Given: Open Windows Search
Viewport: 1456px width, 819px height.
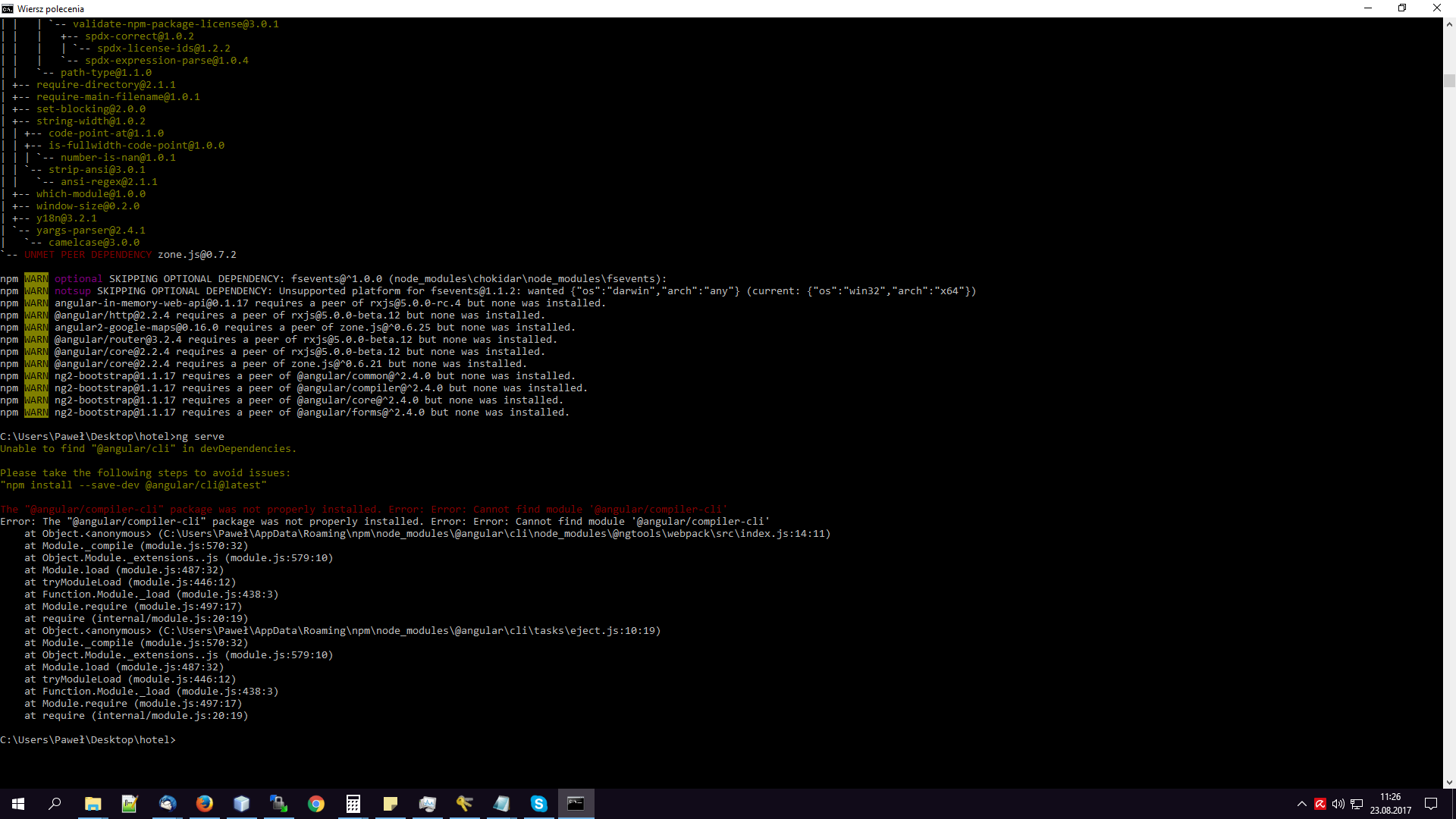Looking at the screenshot, I should (x=54, y=803).
